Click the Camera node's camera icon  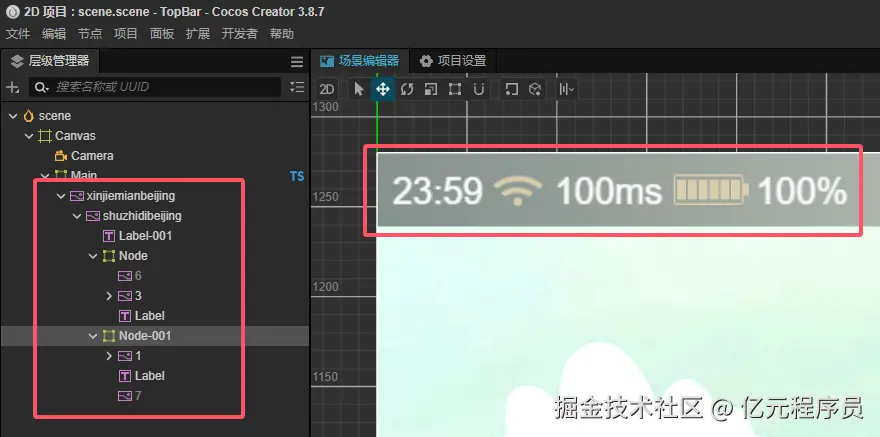(61, 156)
